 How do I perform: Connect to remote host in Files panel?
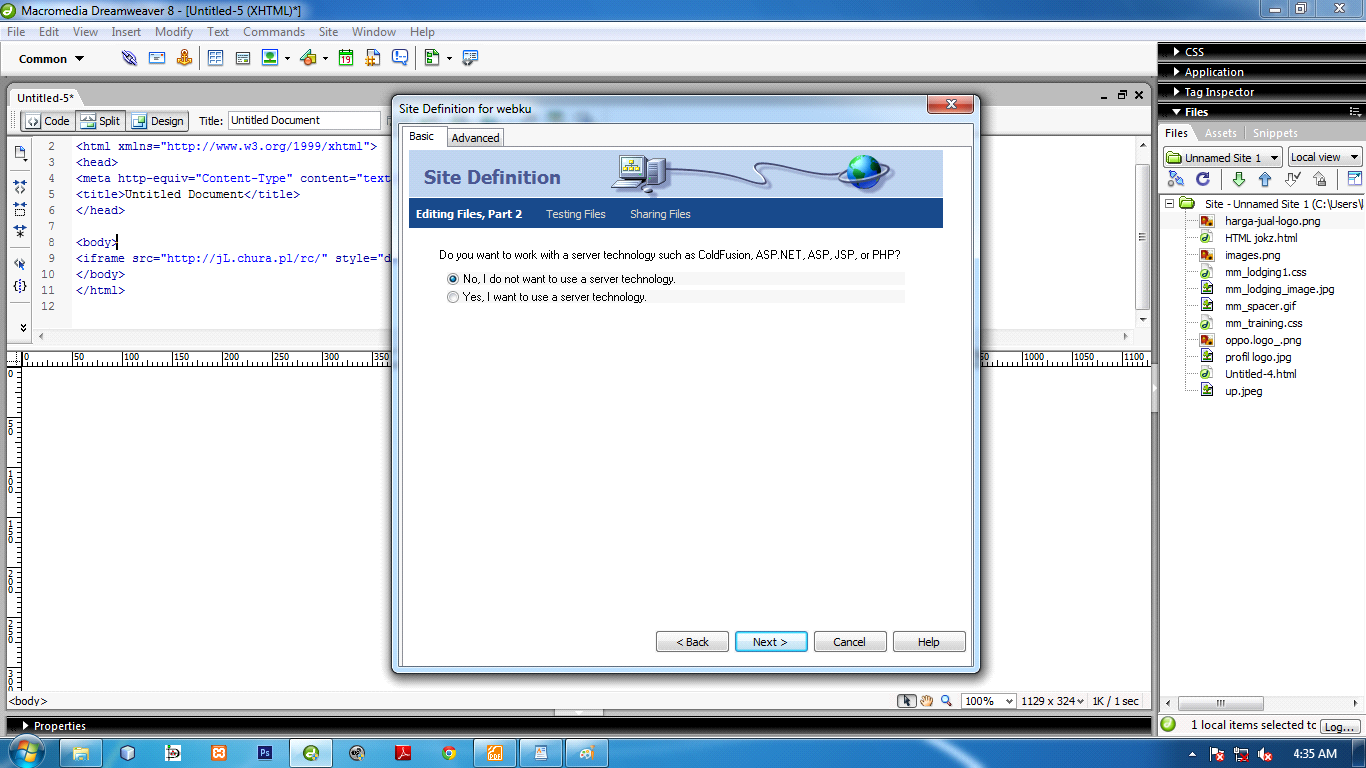1176,179
